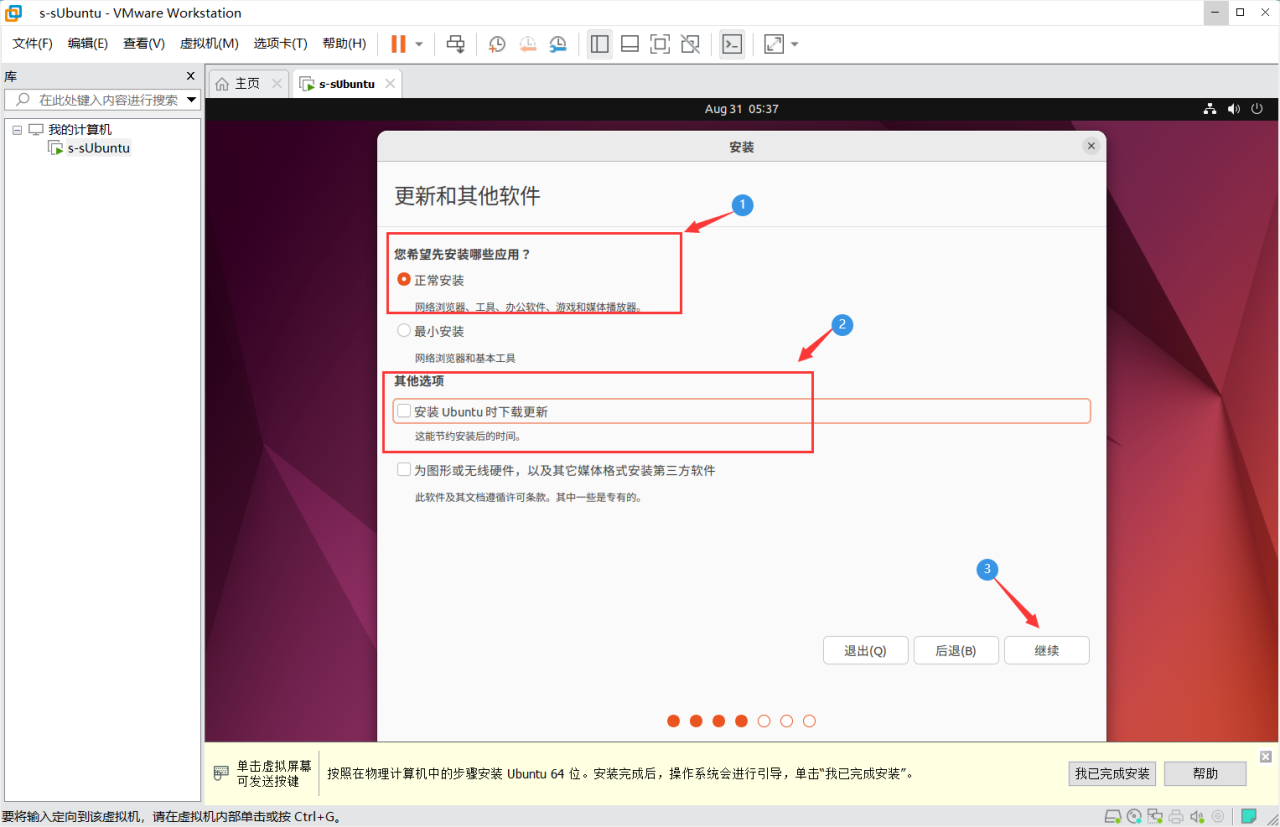Open the 帮助(H) menu

click(x=344, y=44)
